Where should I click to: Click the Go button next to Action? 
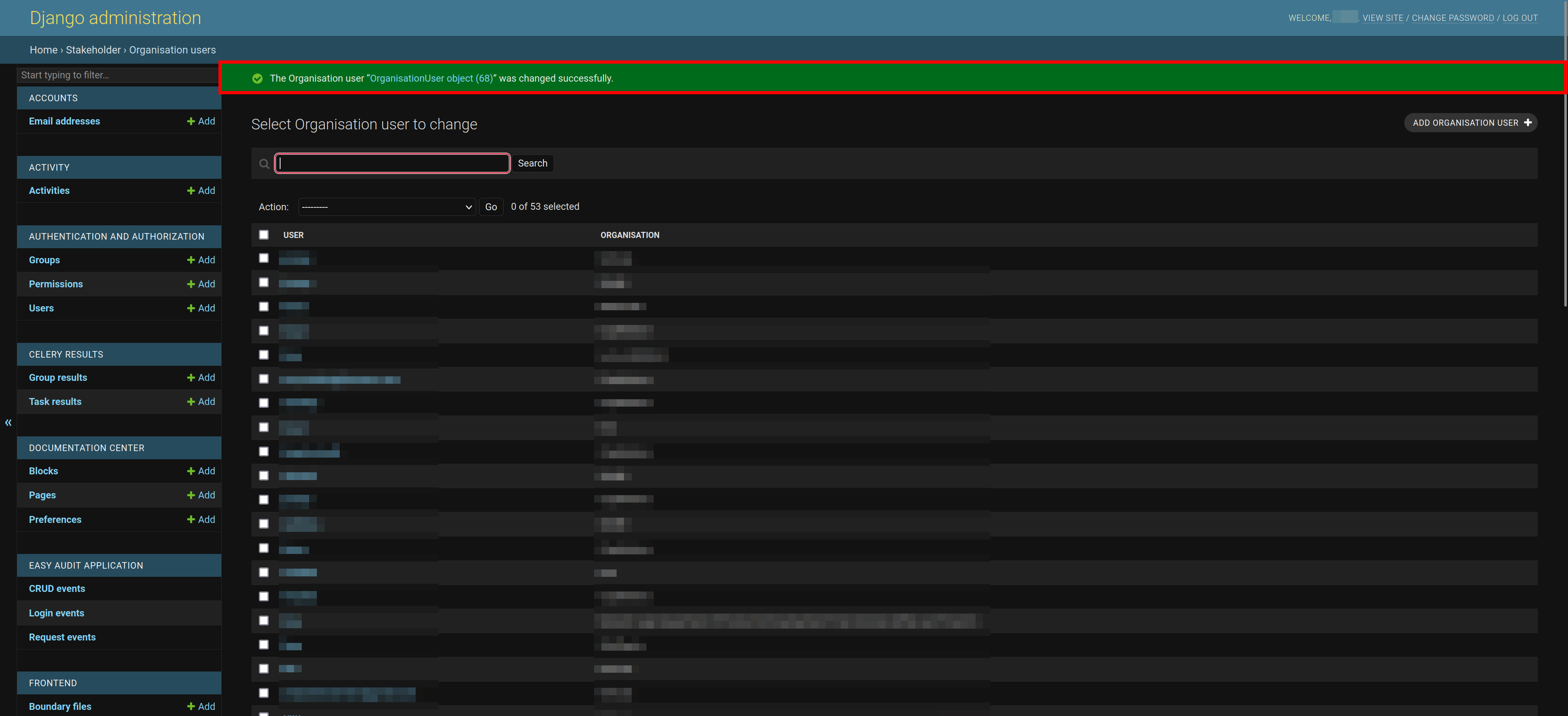click(x=490, y=207)
